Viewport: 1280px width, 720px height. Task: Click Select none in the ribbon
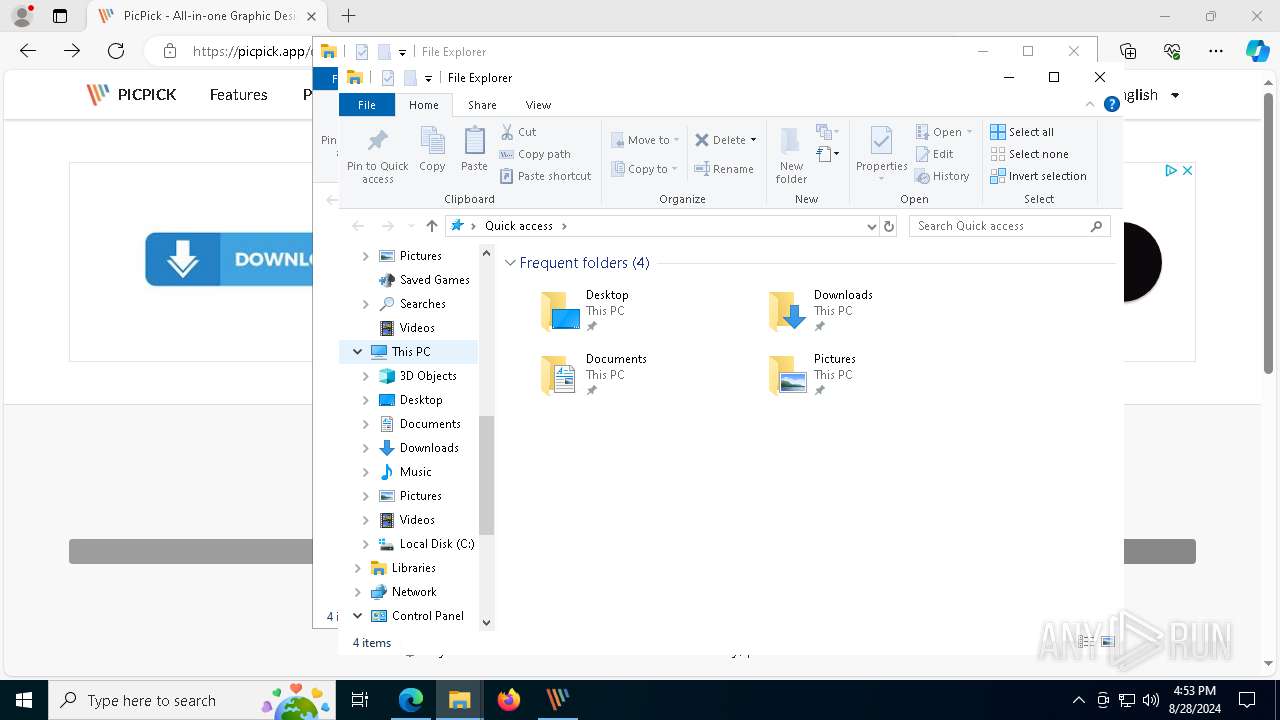pyautogui.click(x=1029, y=154)
